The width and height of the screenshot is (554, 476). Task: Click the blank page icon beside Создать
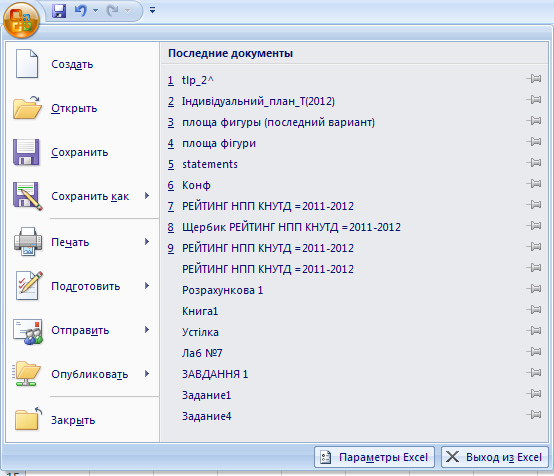[27, 64]
